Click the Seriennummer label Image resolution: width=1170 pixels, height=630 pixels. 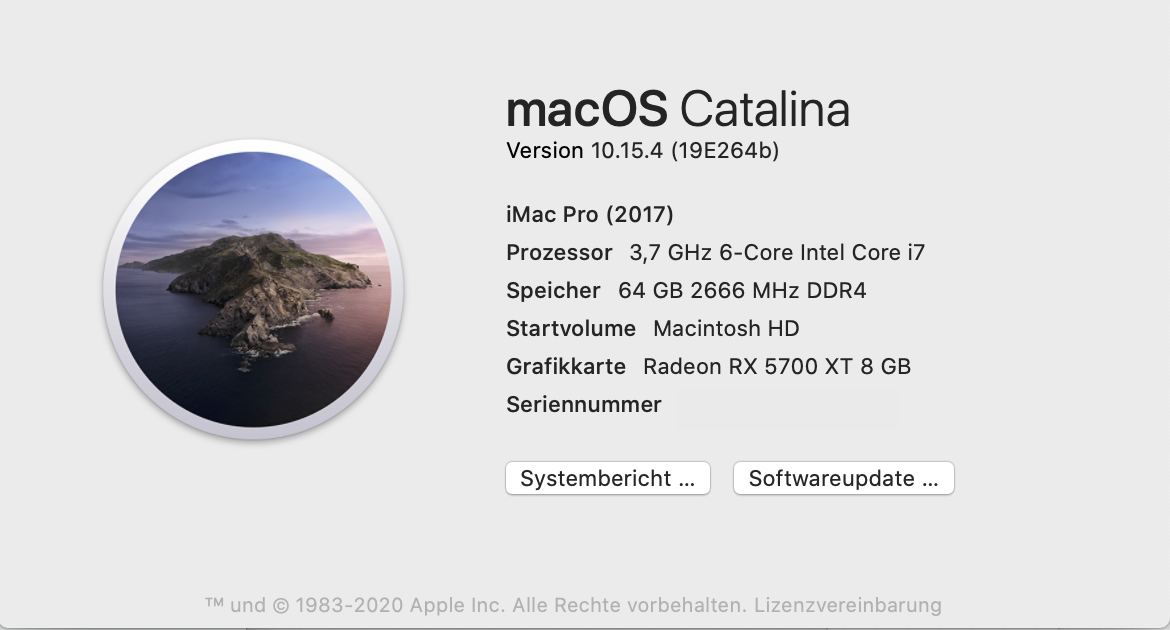(584, 405)
